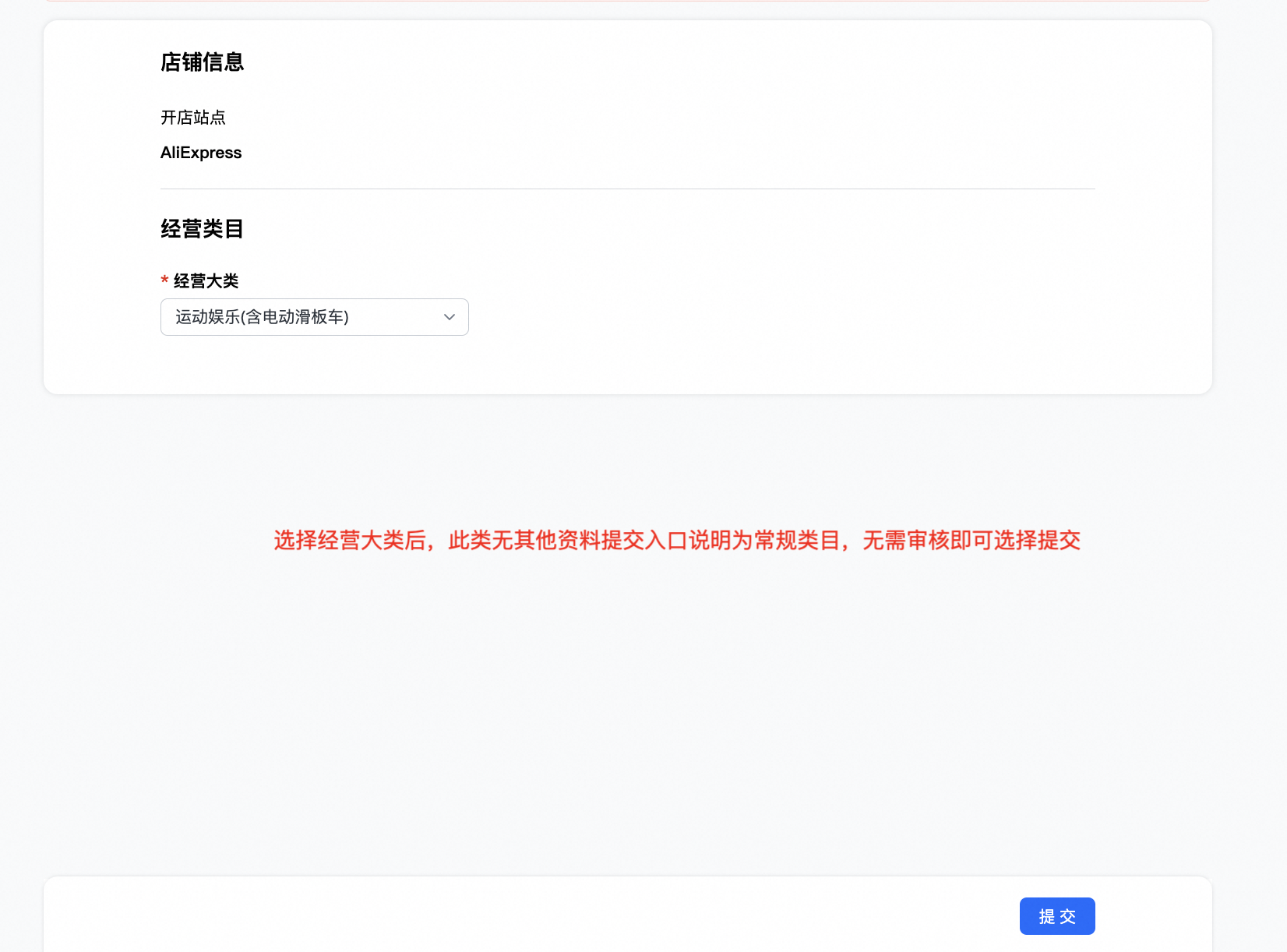
Task: Open the 运动娱乐(含电动滑板车) selection box
Action: pos(314,317)
